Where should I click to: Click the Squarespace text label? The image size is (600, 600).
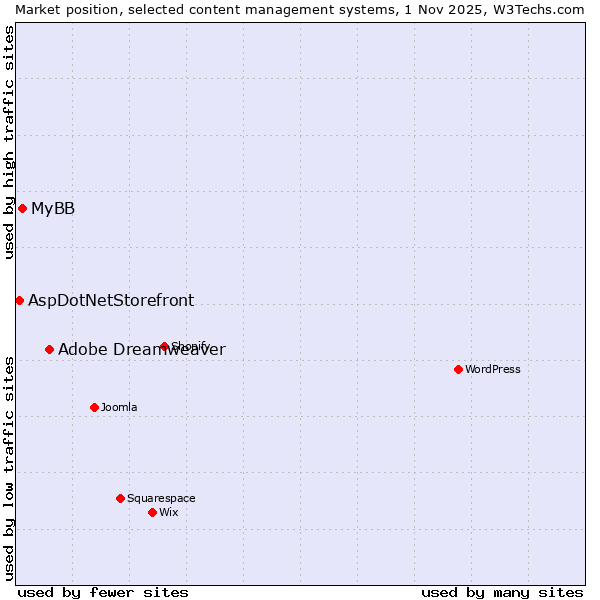[x=161, y=499]
